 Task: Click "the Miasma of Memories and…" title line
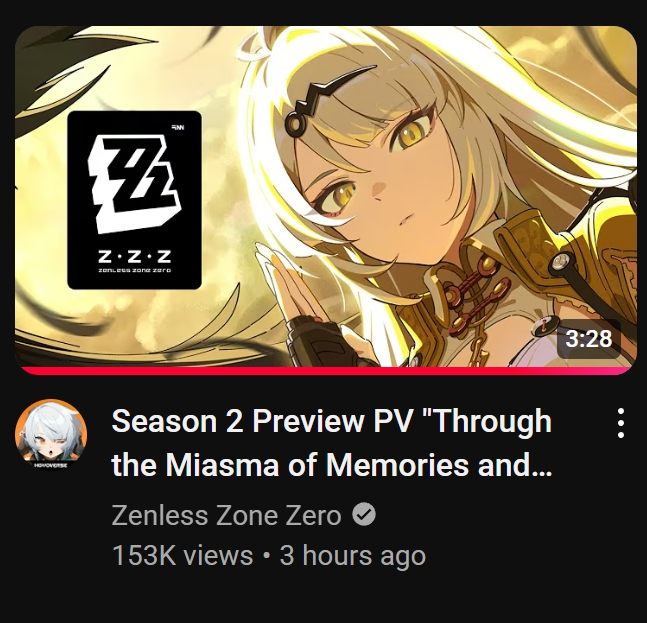click(331, 465)
